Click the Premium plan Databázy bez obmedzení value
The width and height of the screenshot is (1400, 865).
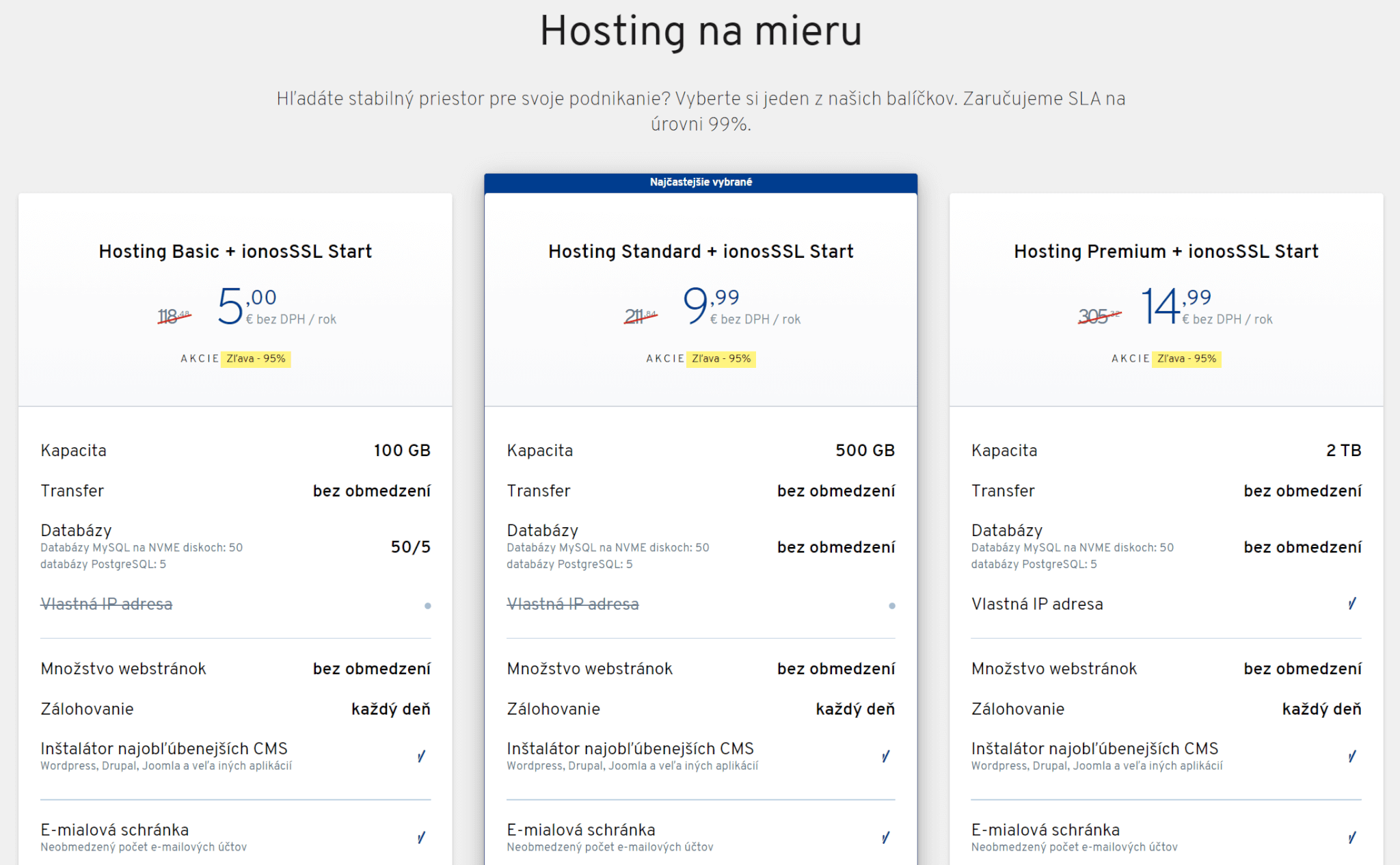(x=1303, y=547)
